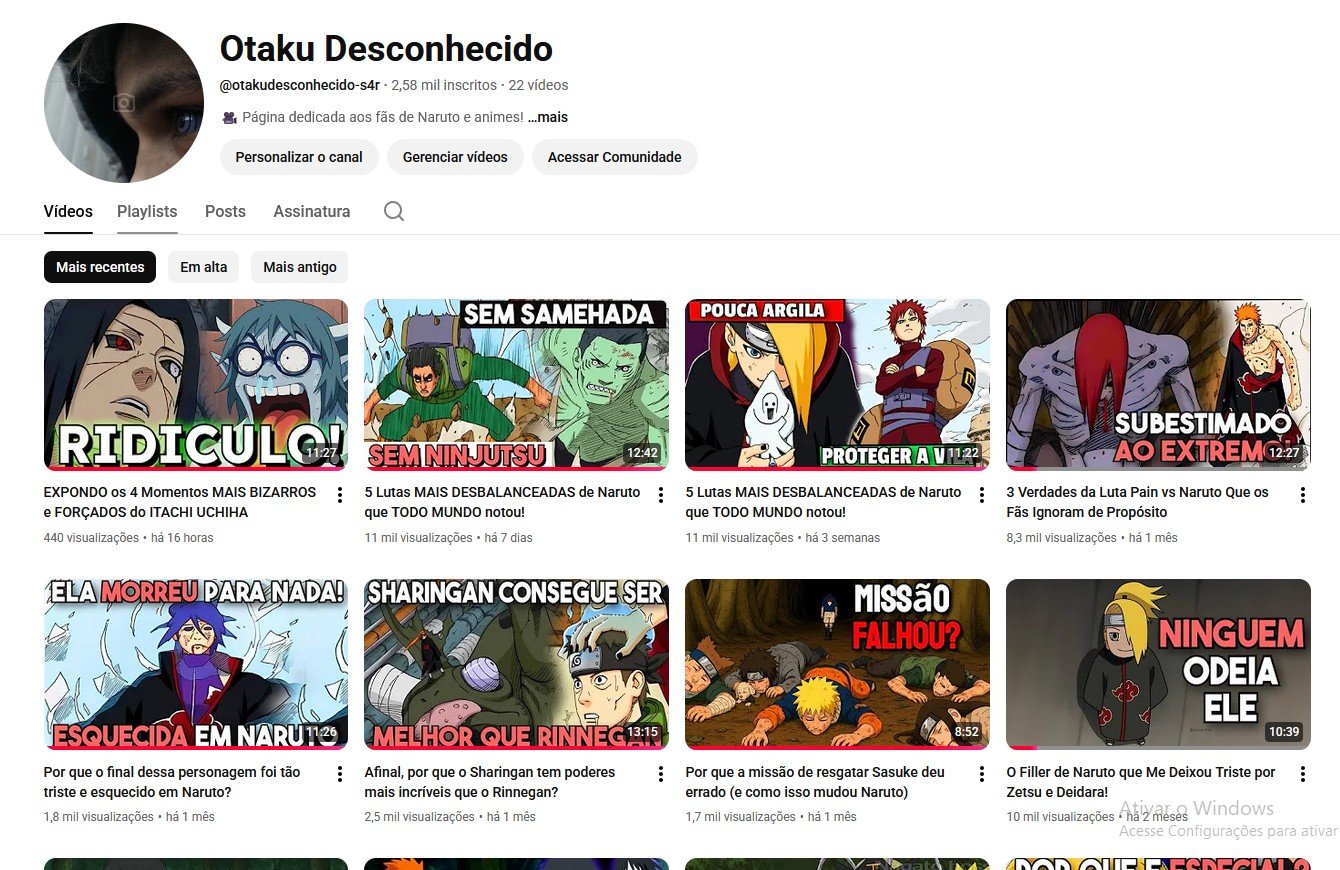Click '11 mil visualizações • há 3 semanas' text
This screenshot has height=870, width=1340.
click(x=783, y=538)
